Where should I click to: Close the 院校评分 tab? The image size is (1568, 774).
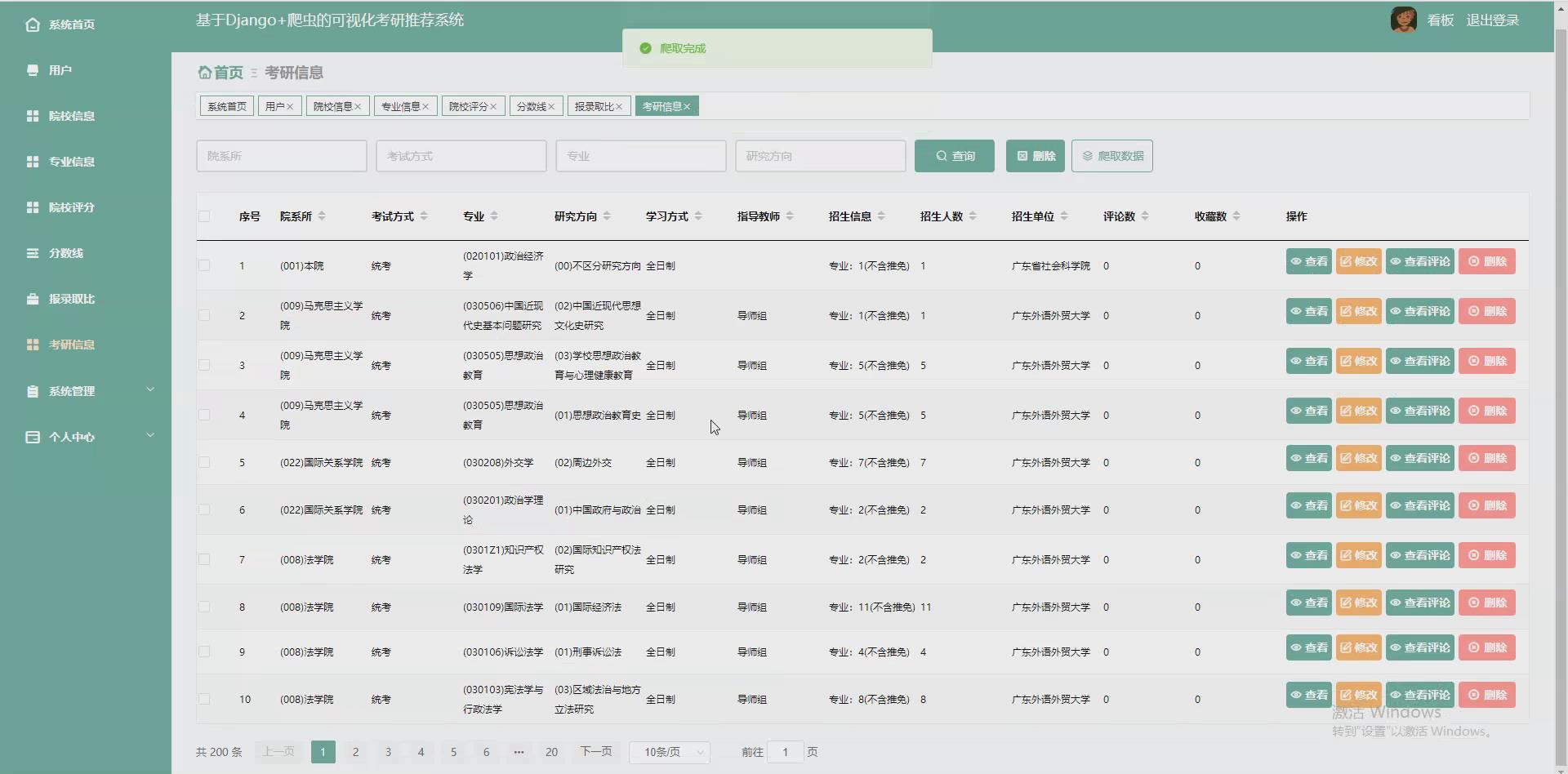(x=493, y=107)
